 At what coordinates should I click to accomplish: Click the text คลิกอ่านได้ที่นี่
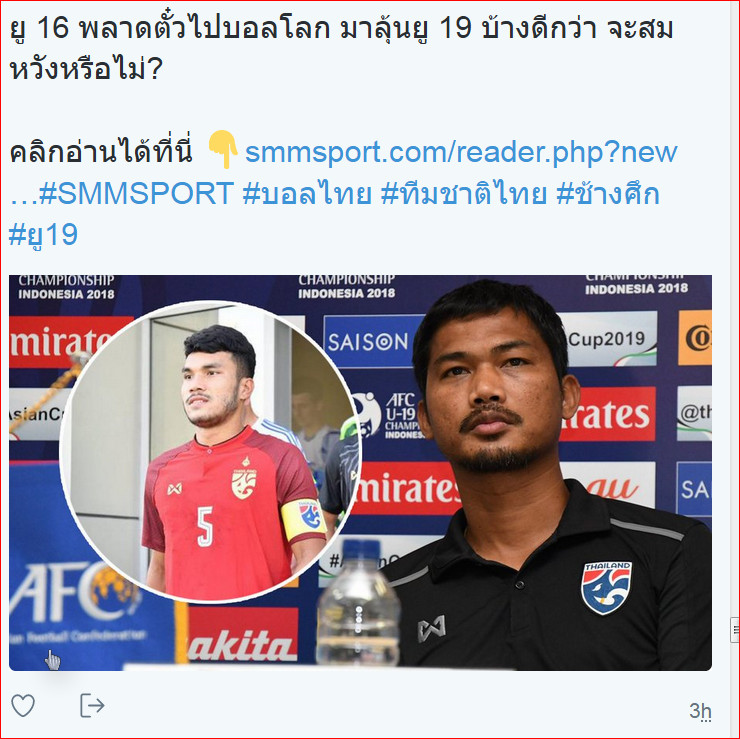(x=101, y=151)
